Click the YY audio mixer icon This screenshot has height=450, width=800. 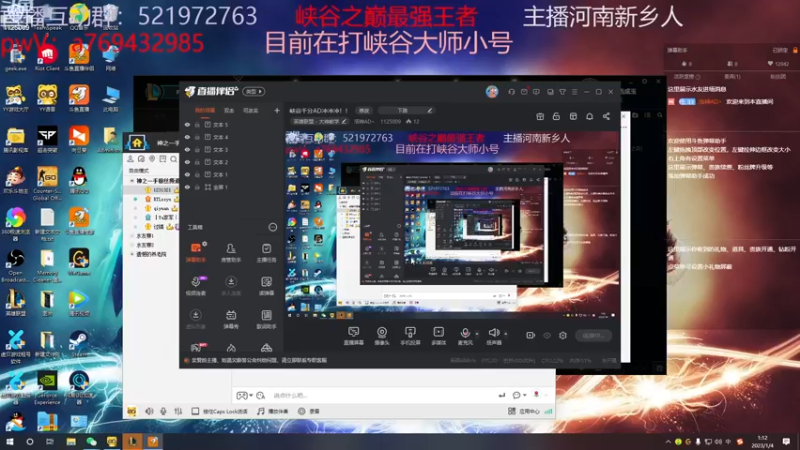(x=178, y=411)
